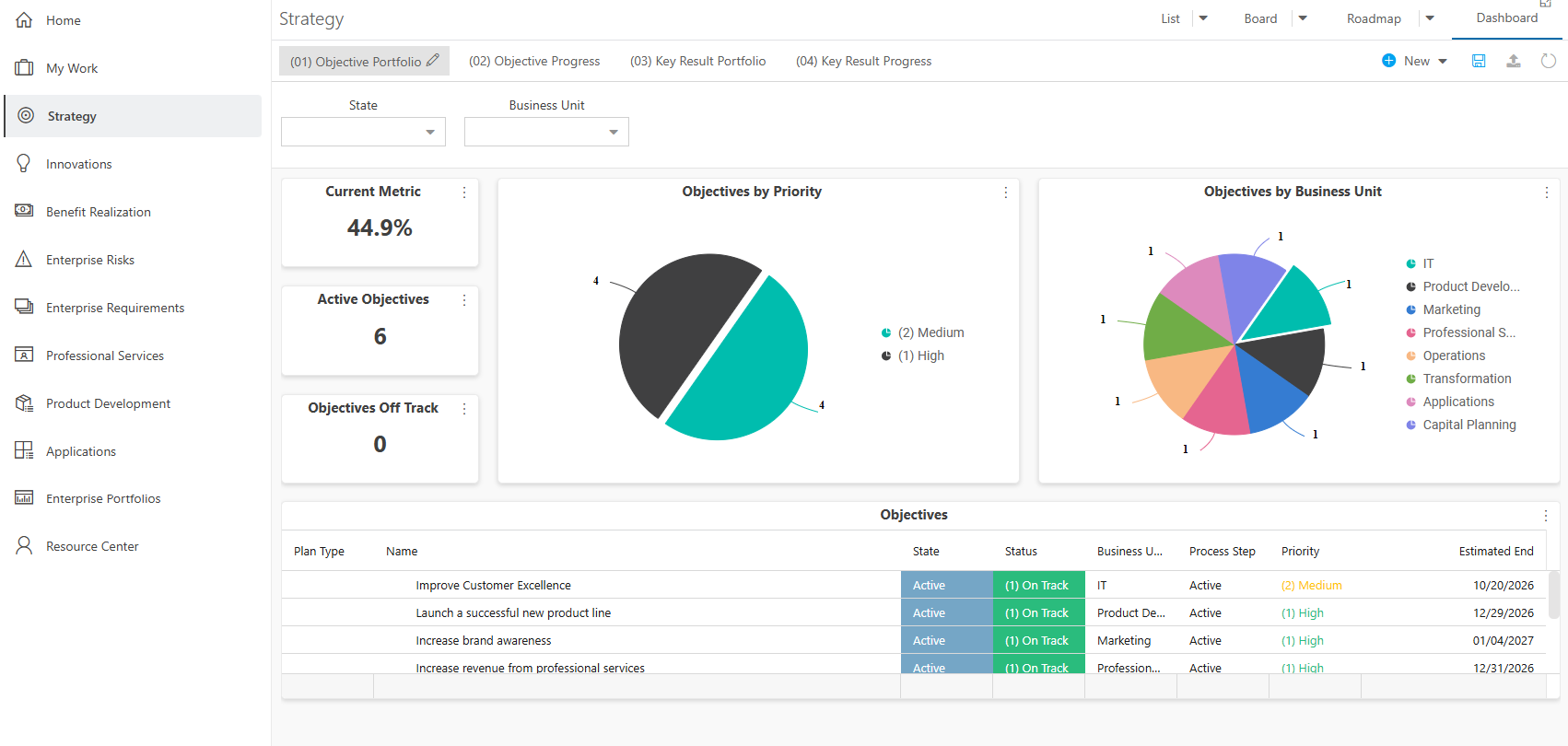The image size is (1568, 746).
Task: Click Applications grid icon
Action: coord(24,450)
